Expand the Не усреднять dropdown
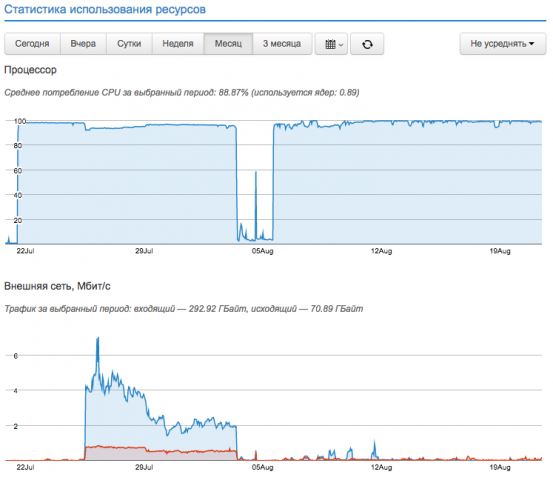The image size is (553, 480). tap(503, 44)
